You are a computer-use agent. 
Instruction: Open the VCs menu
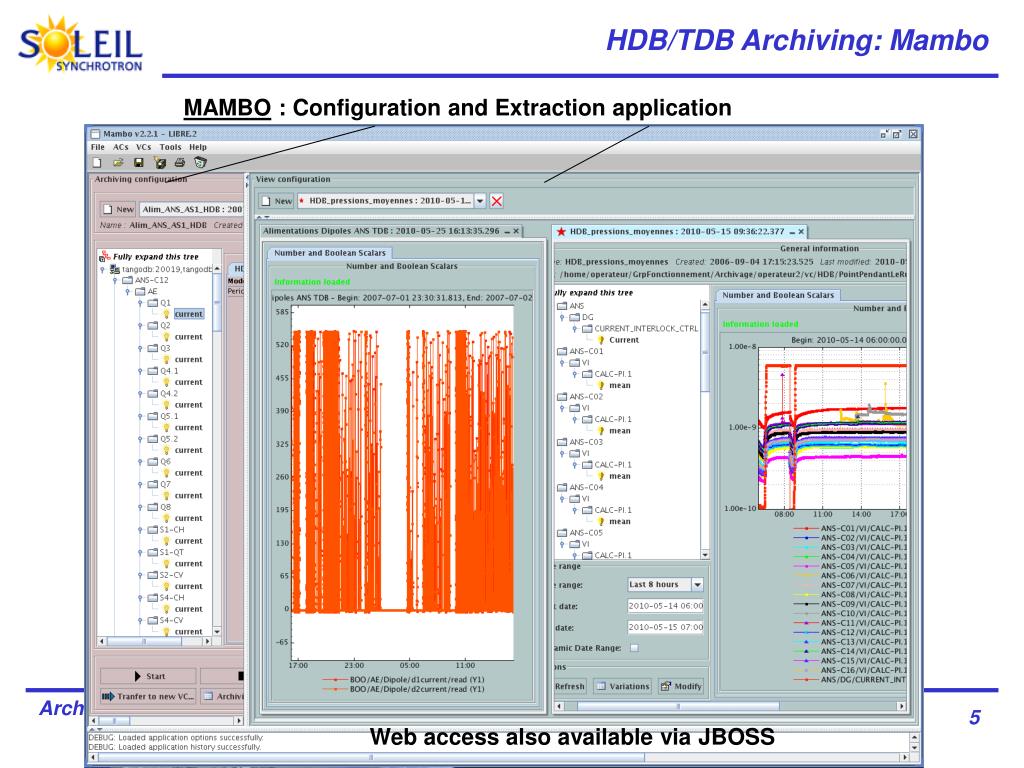[144, 148]
